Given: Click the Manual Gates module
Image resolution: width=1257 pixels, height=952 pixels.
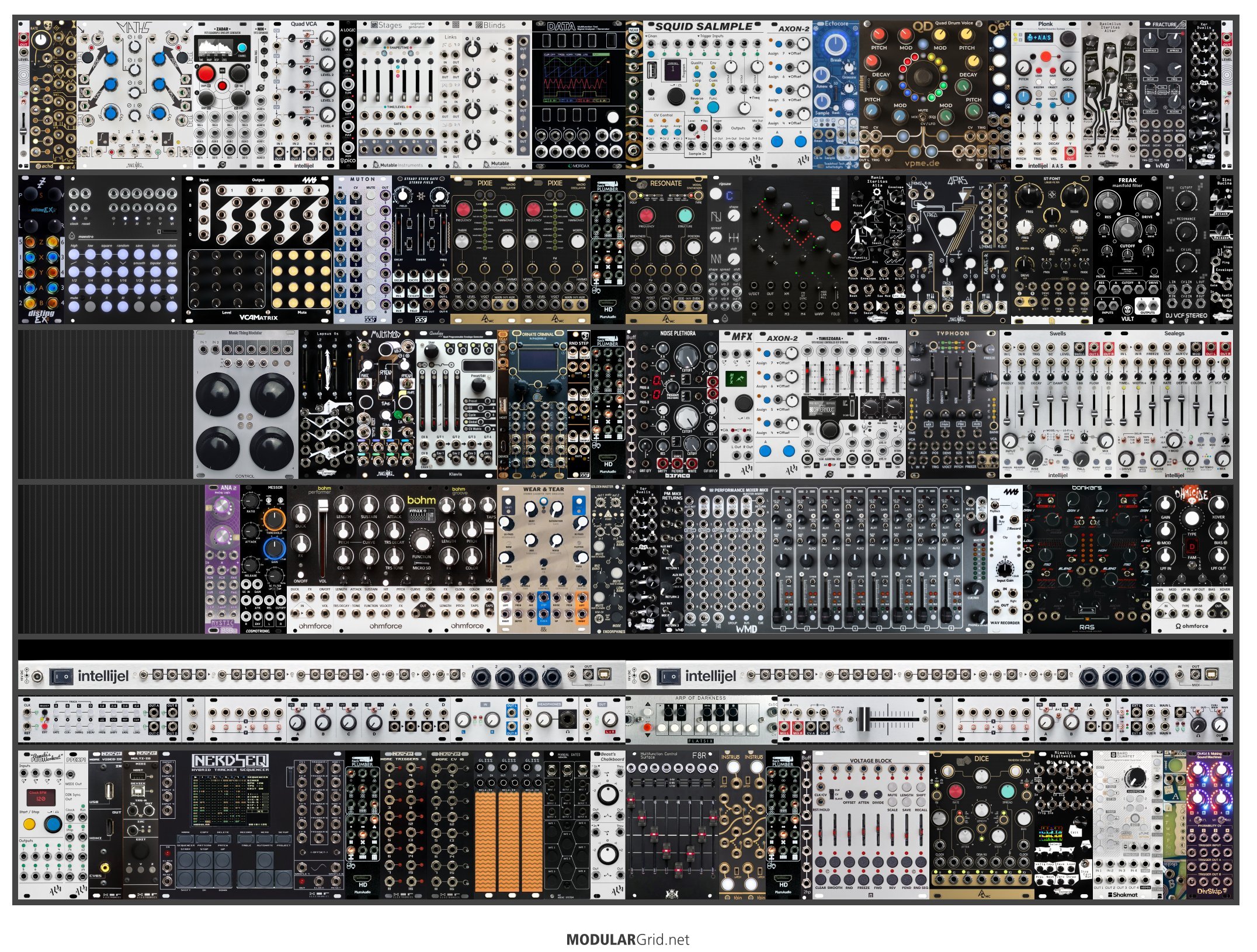Looking at the screenshot, I should pos(567,825).
